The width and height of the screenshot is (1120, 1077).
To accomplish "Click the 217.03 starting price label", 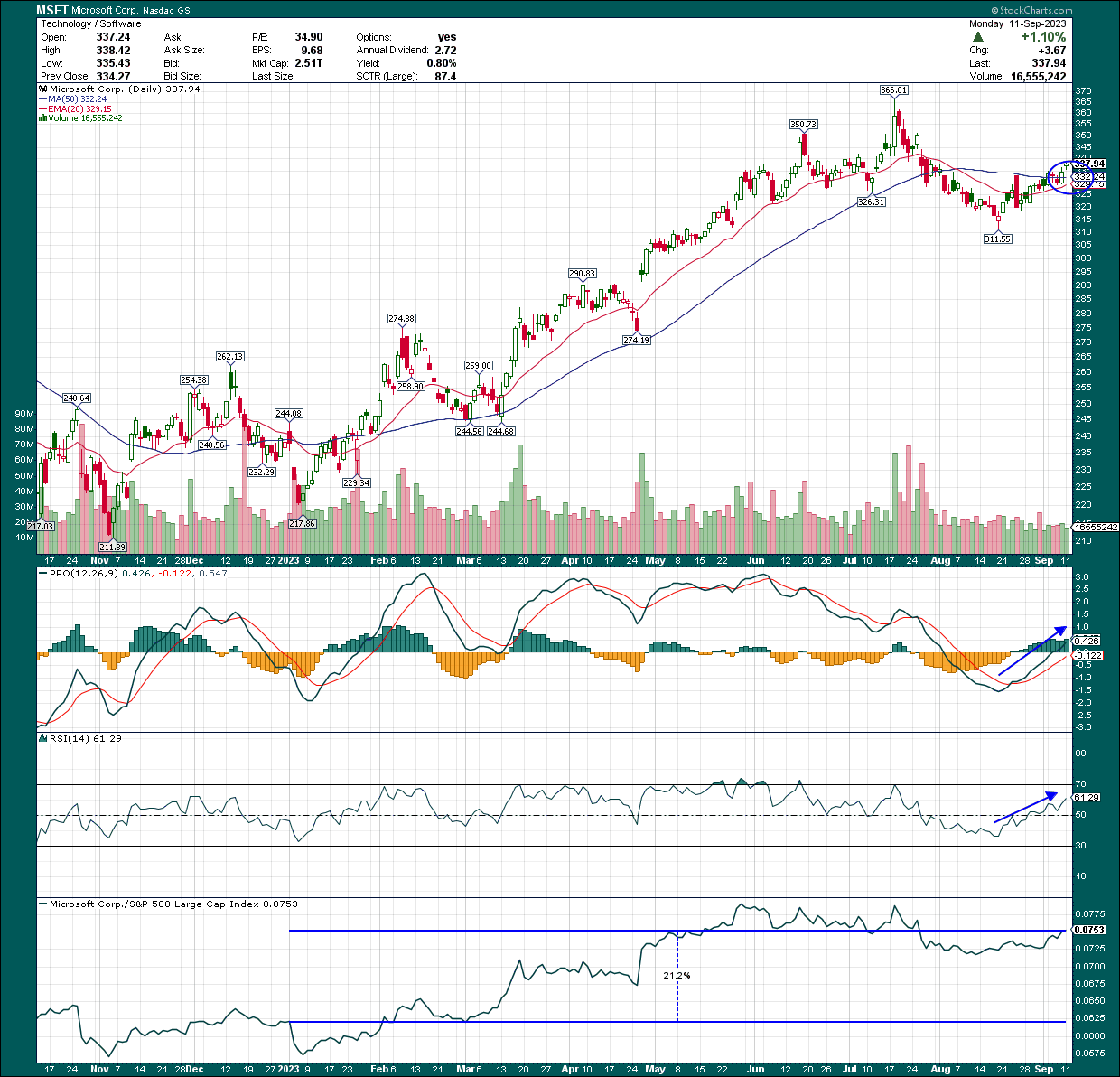I will 40,527.
